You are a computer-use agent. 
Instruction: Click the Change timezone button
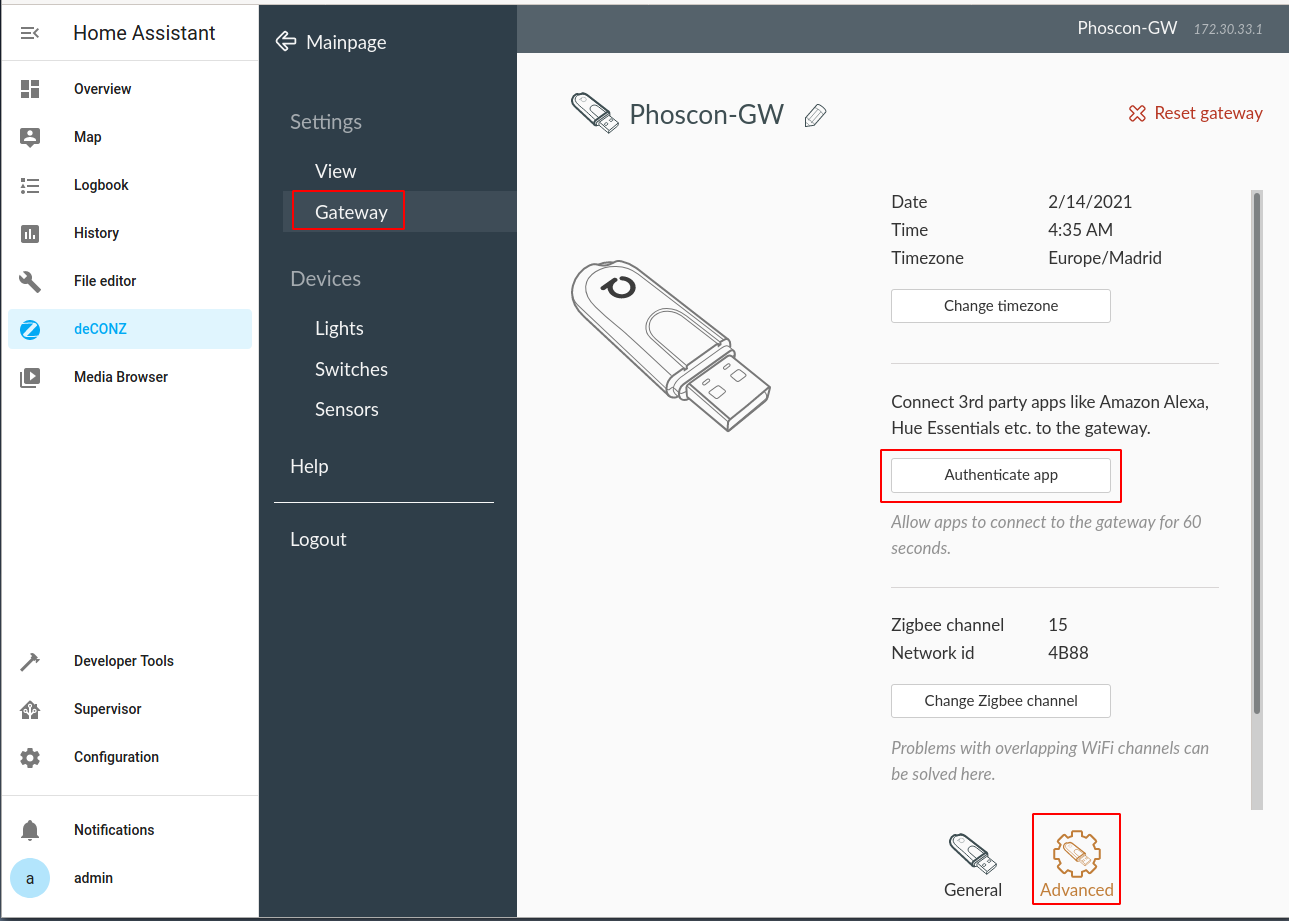click(1000, 306)
